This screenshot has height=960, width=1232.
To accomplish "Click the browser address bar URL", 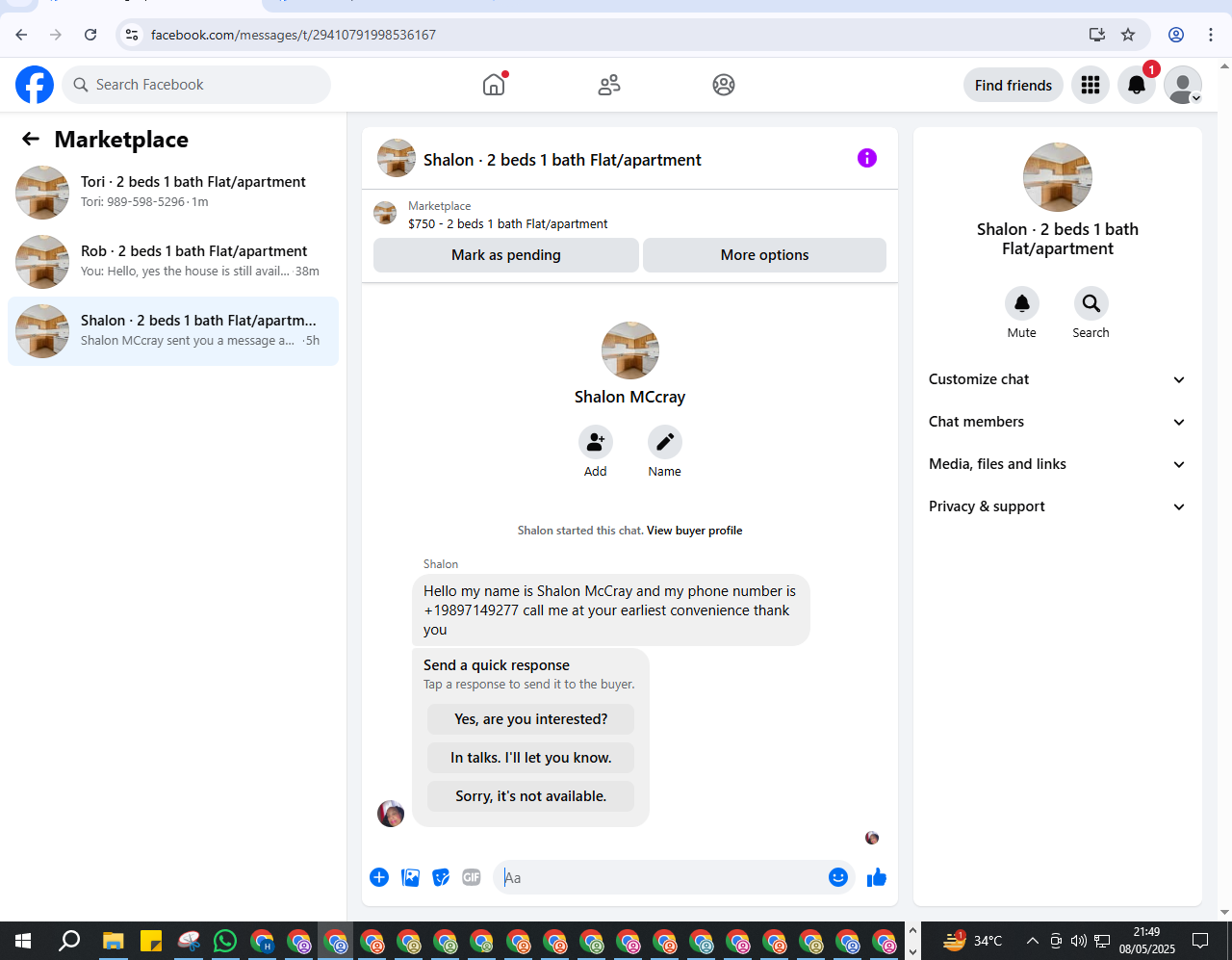I will [x=294, y=35].
